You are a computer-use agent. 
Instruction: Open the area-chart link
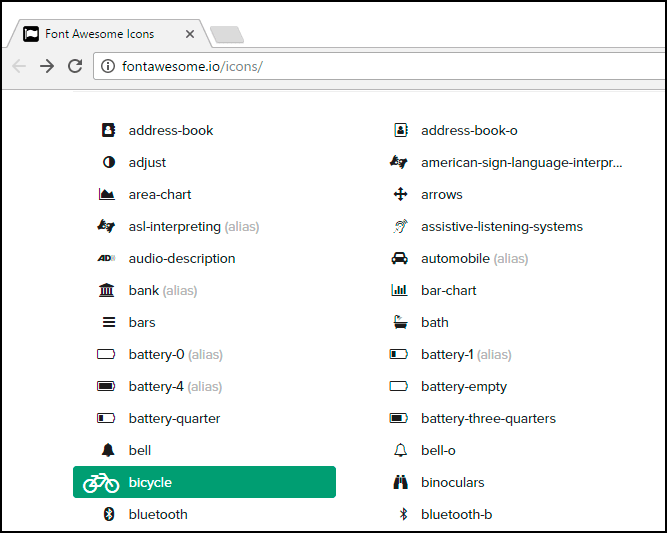pos(160,194)
